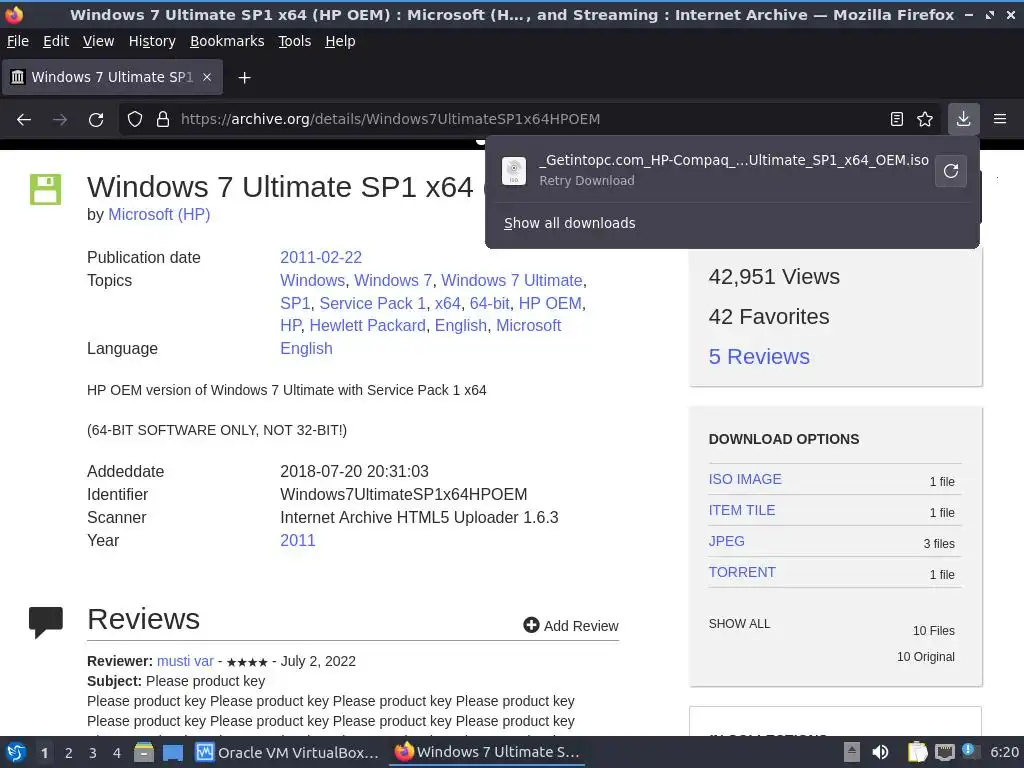1024x768 pixels.
Task: Click the taskbar clock showing 6:20
Action: pos(1004,752)
